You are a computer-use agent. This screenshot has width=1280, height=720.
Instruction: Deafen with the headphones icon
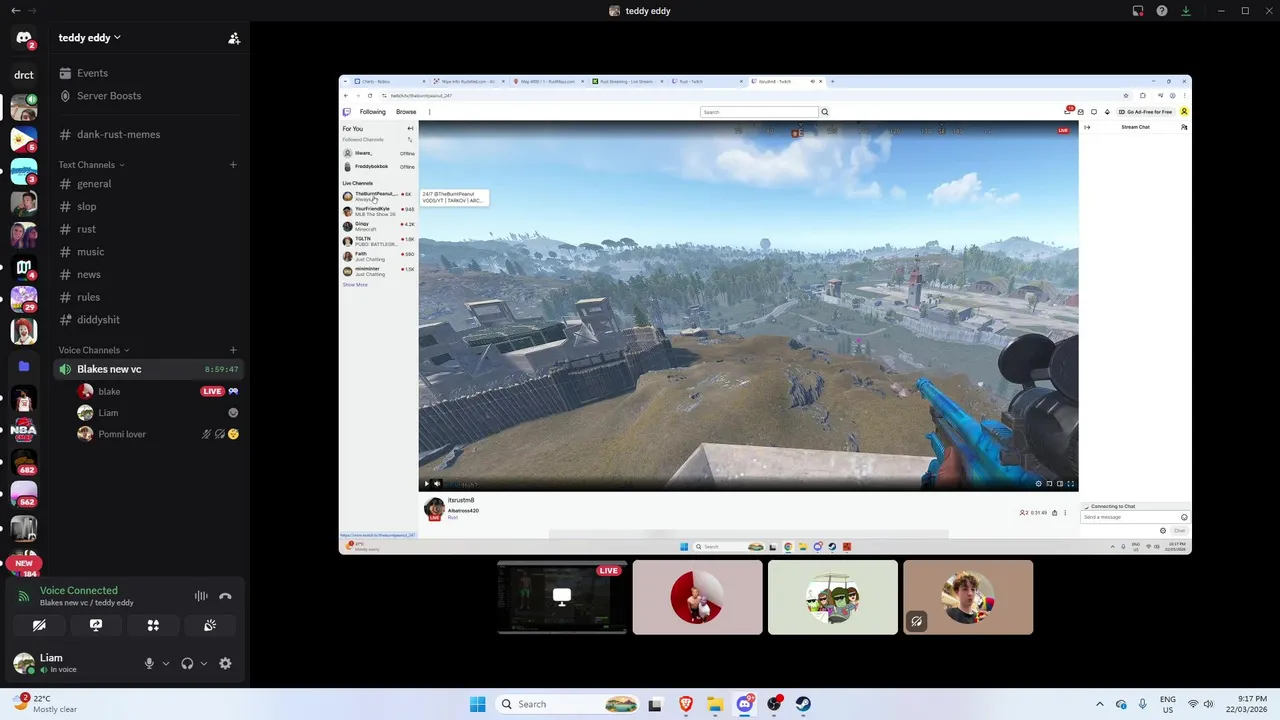click(x=187, y=663)
